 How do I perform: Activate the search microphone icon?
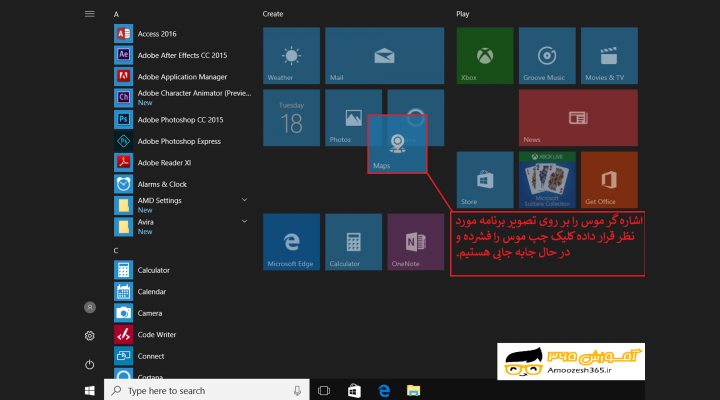[297, 390]
